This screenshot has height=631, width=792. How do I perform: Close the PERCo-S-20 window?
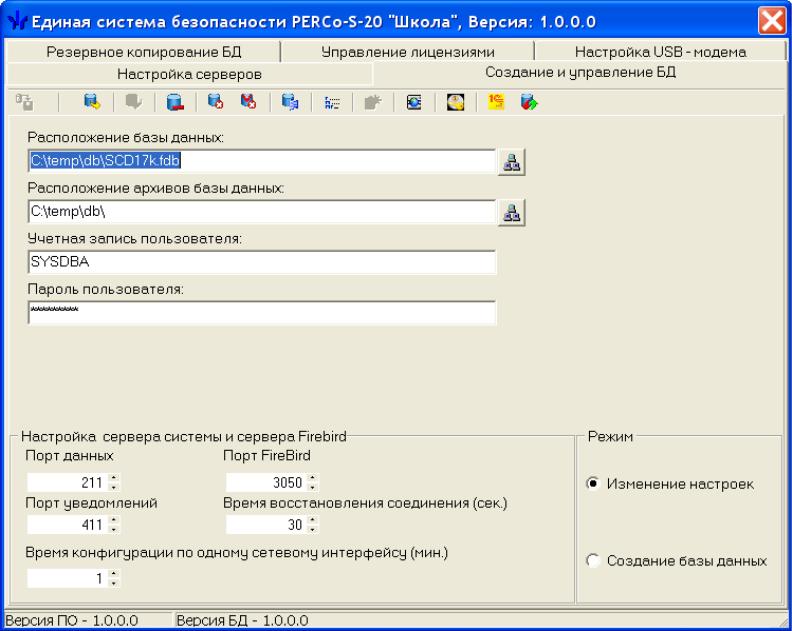point(772,22)
